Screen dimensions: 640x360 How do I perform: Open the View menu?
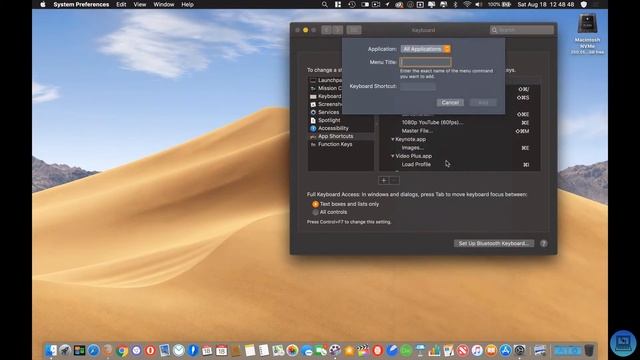point(140,4)
